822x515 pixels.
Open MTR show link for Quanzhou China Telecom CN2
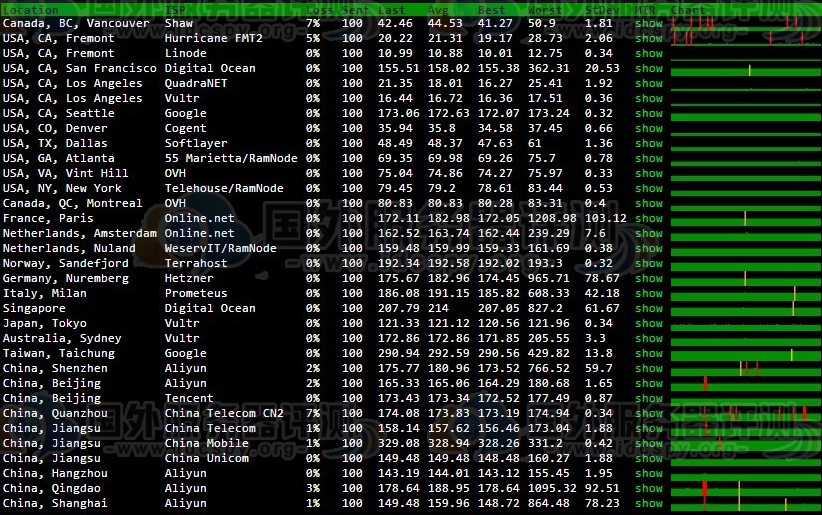648,413
